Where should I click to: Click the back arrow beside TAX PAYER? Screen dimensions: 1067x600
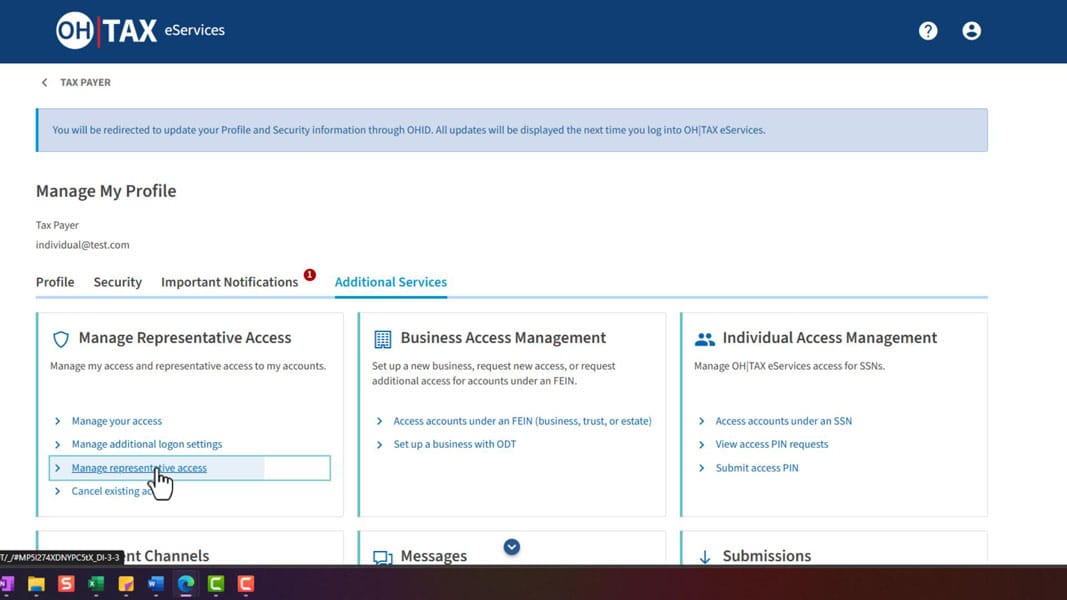pos(44,82)
